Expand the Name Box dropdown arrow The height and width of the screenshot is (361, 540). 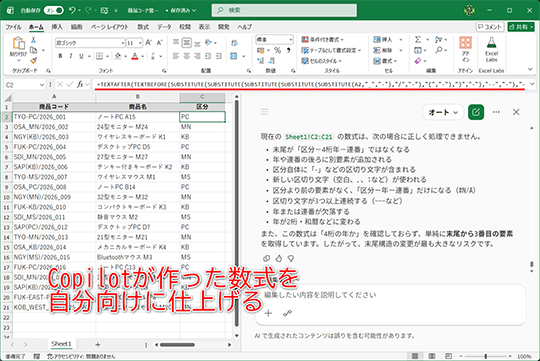[x=42, y=85]
